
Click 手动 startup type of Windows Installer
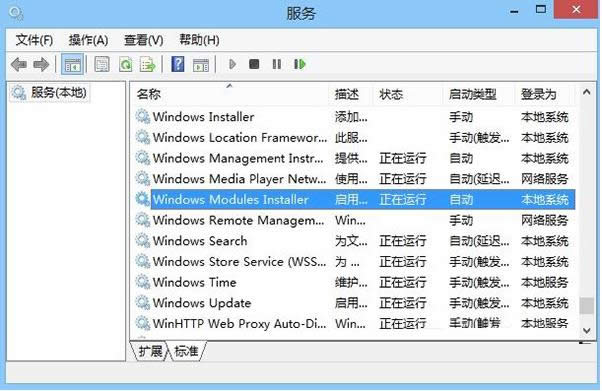click(461, 117)
